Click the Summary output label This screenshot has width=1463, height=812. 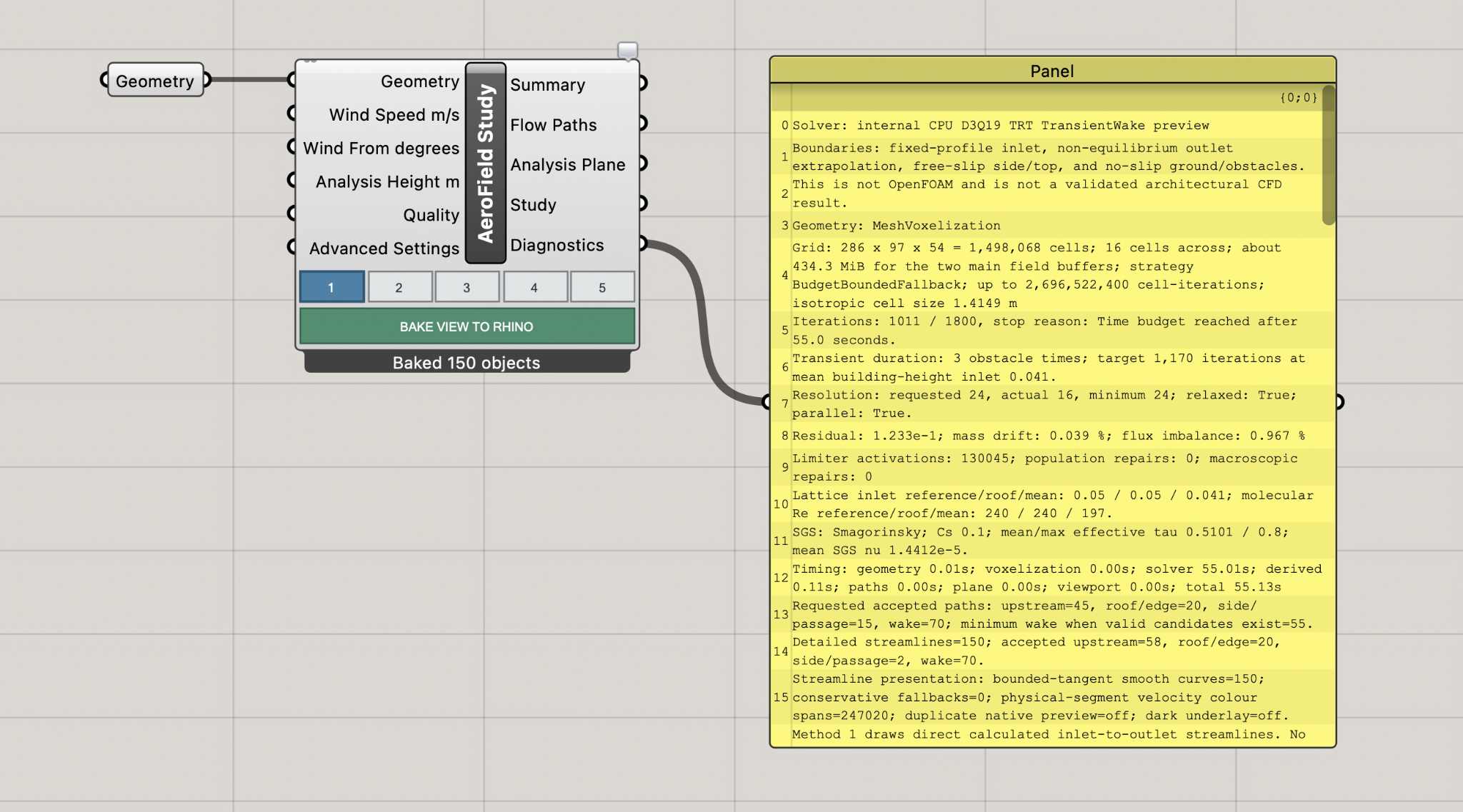coord(548,84)
